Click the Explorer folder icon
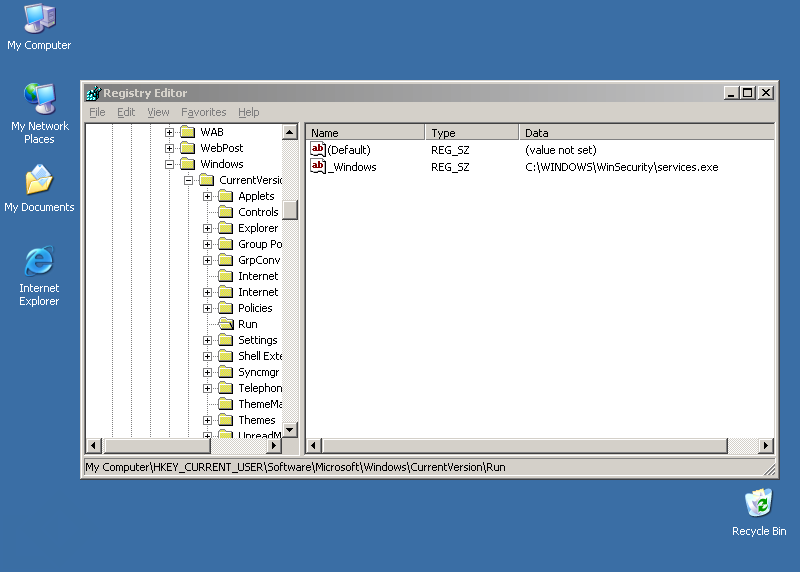The width and height of the screenshot is (800, 572). click(226, 228)
